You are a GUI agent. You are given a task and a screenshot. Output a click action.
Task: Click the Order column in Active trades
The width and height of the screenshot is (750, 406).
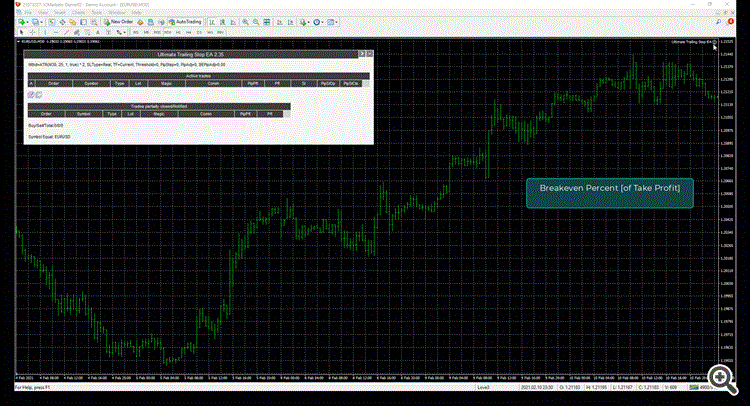54,83
